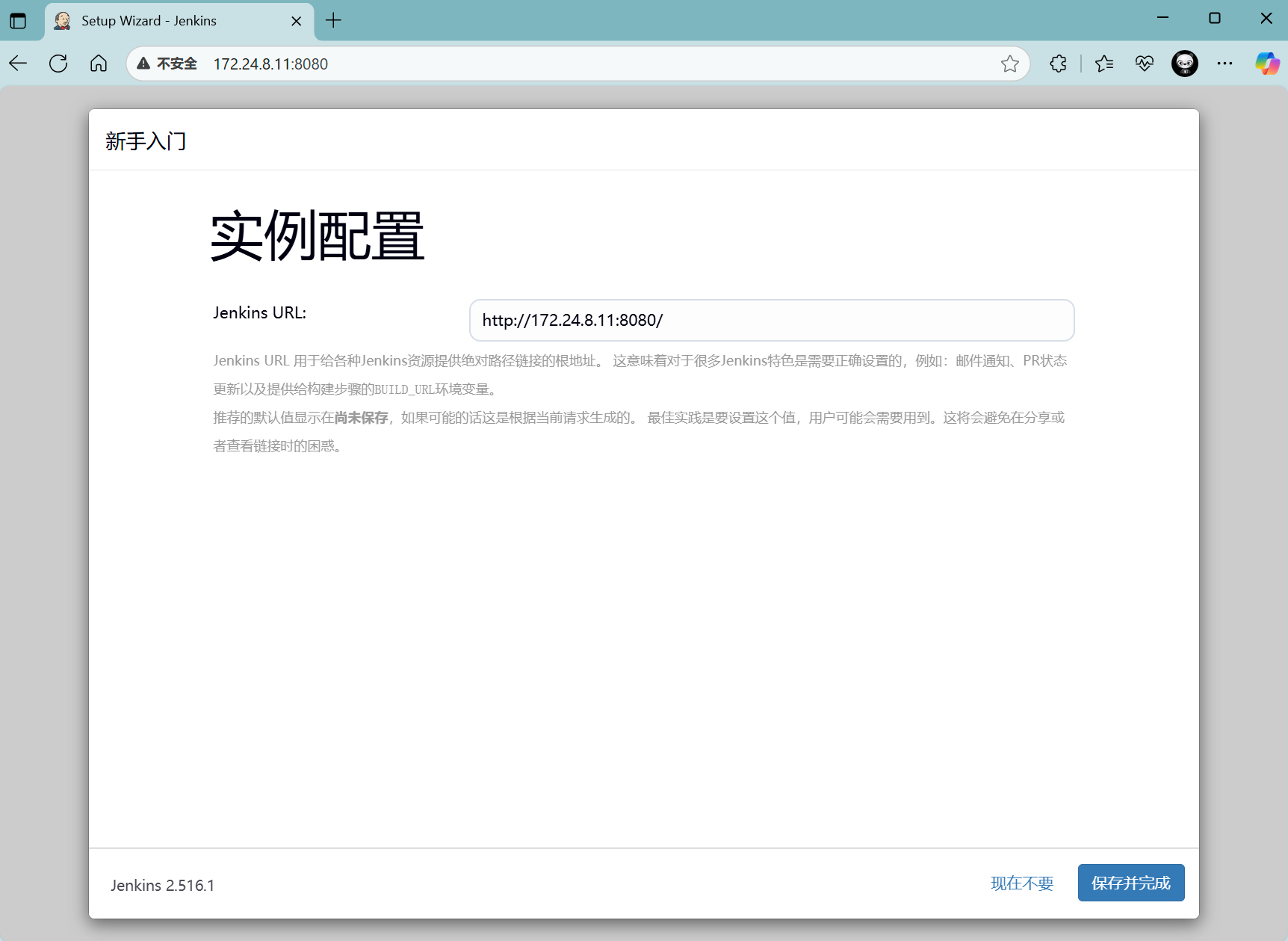Maximize the browser window

(x=1214, y=18)
